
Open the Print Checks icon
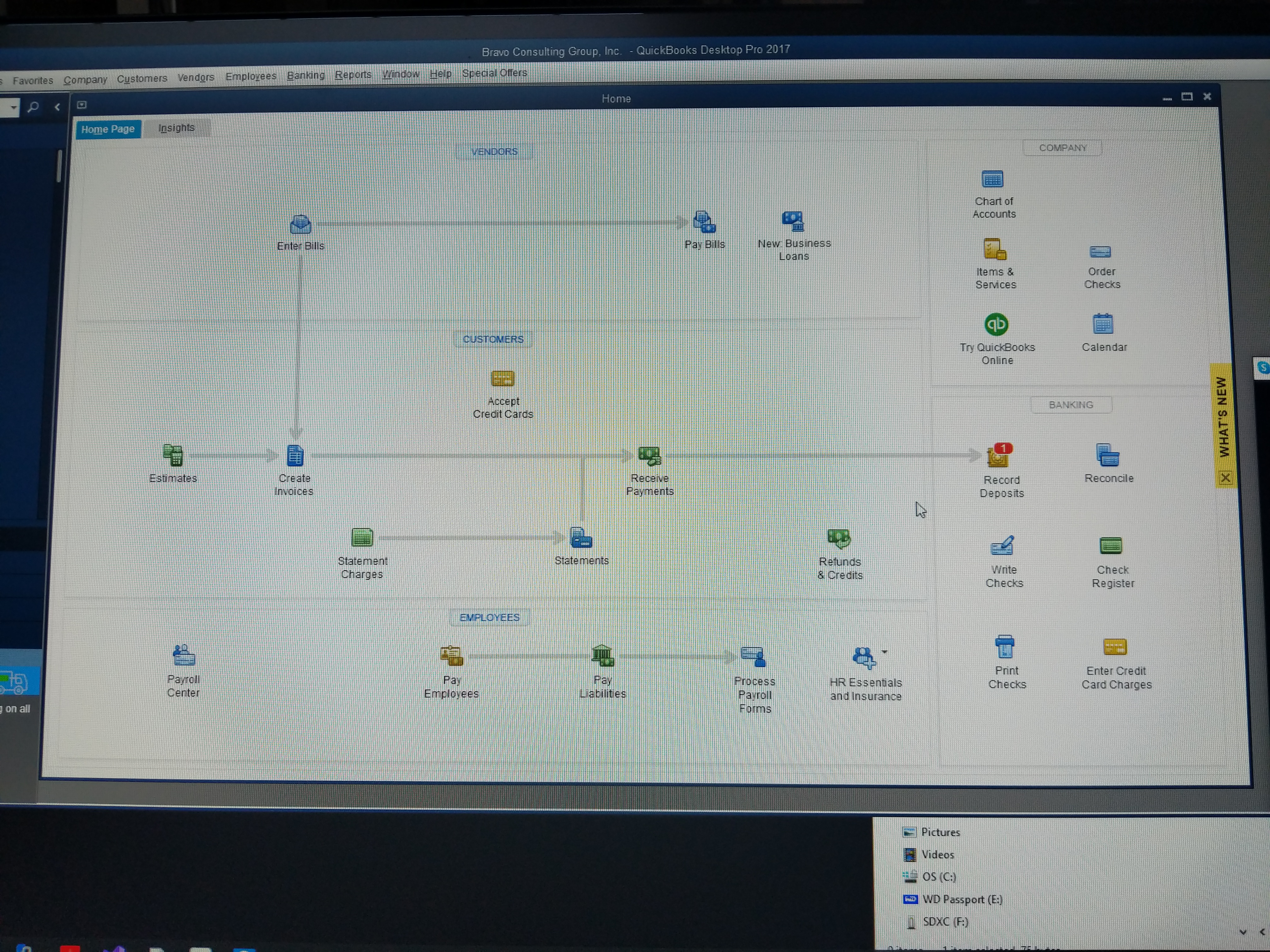tap(1004, 647)
